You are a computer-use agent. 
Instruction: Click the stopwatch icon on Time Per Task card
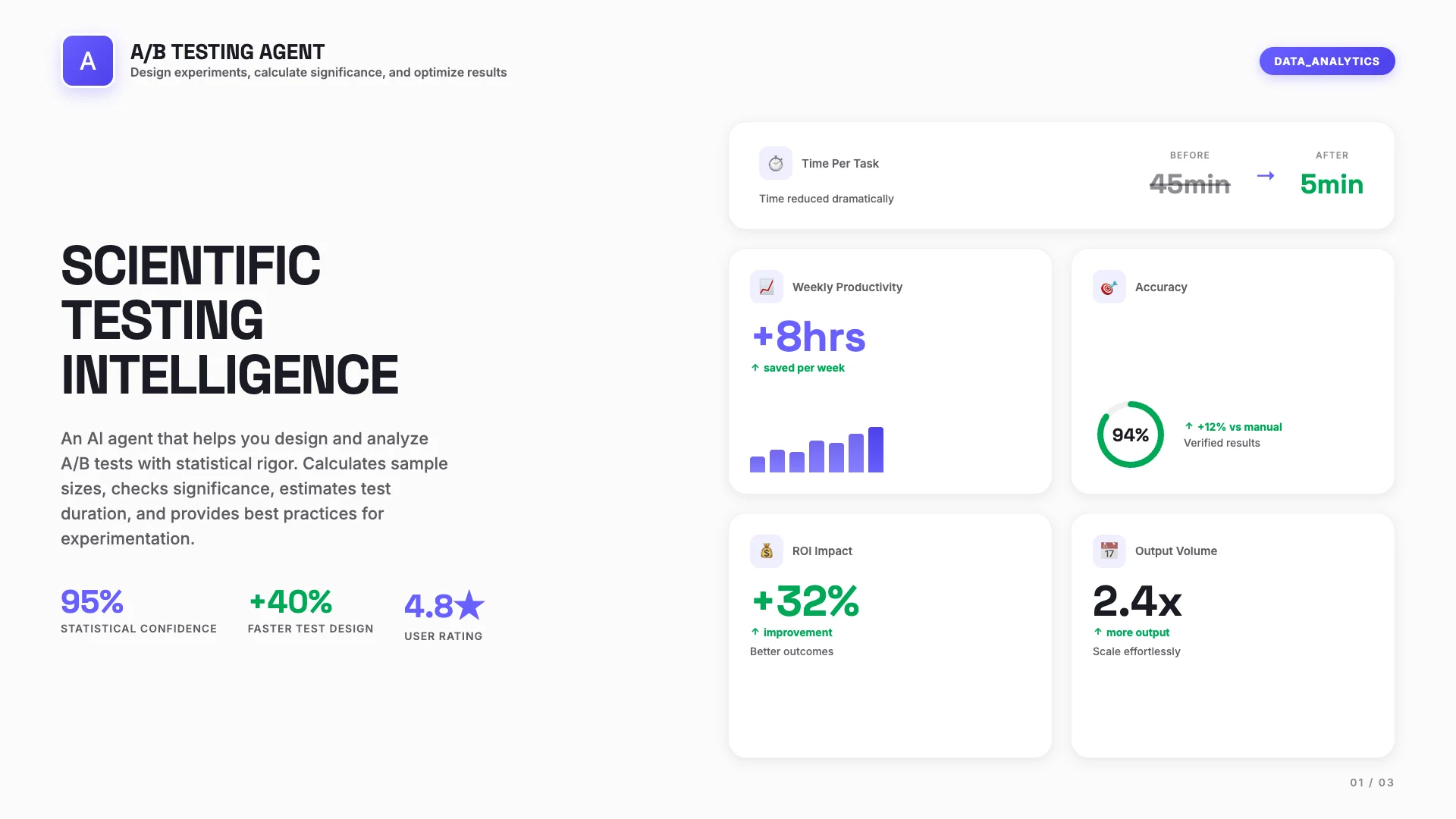pyautogui.click(x=776, y=162)
